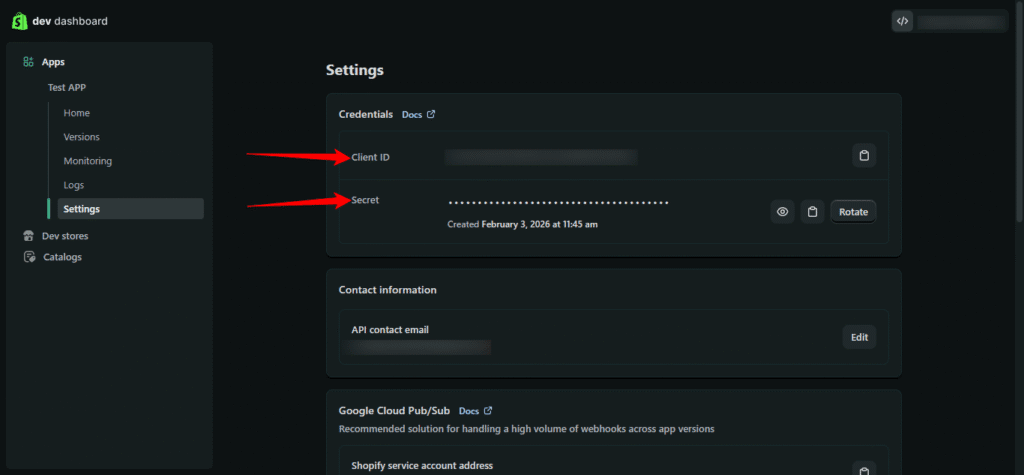Click the Settings page heading
Image resolution: width=1024 pixels, height=475 pixels.
tap(355, 70)
